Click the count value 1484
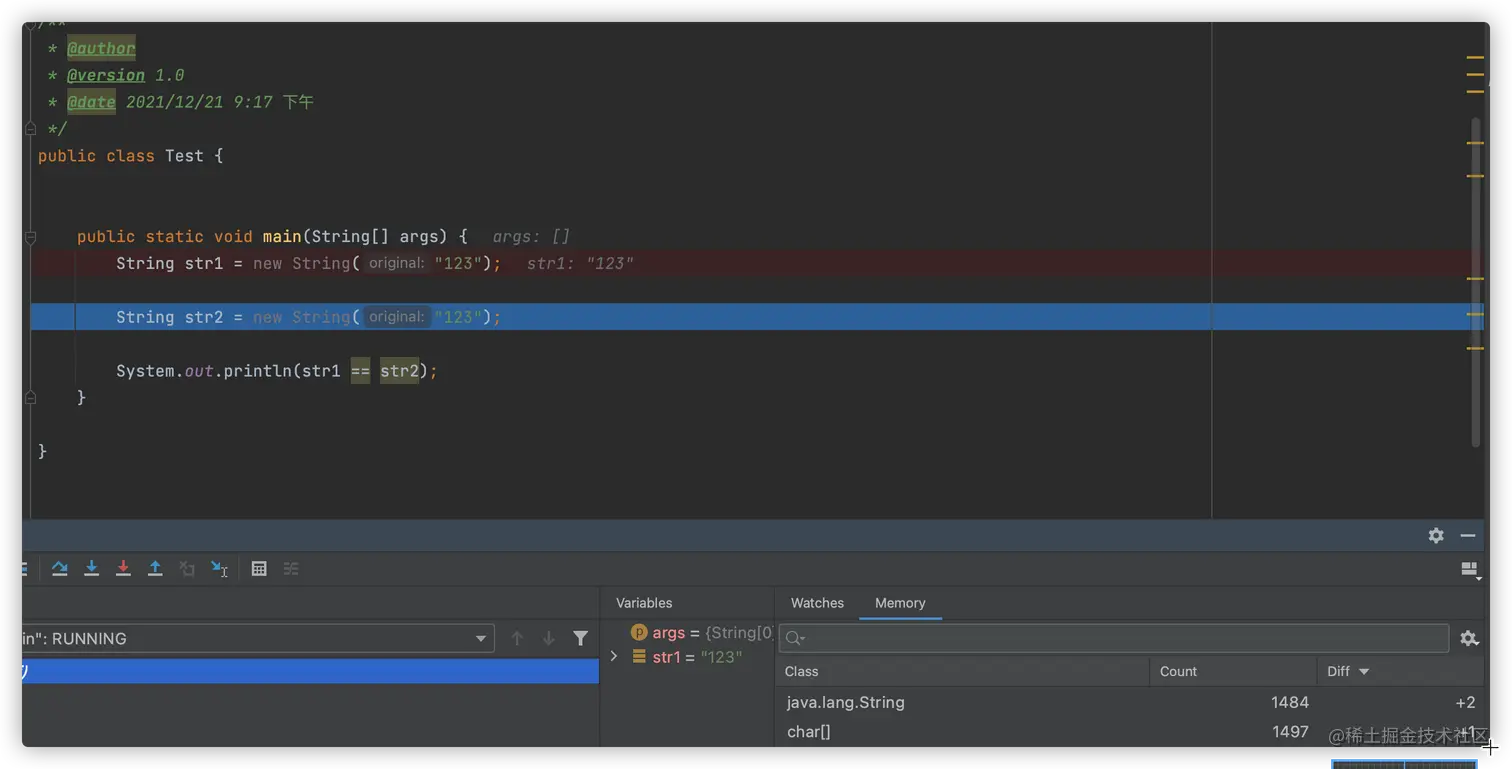 (1290, 702)
